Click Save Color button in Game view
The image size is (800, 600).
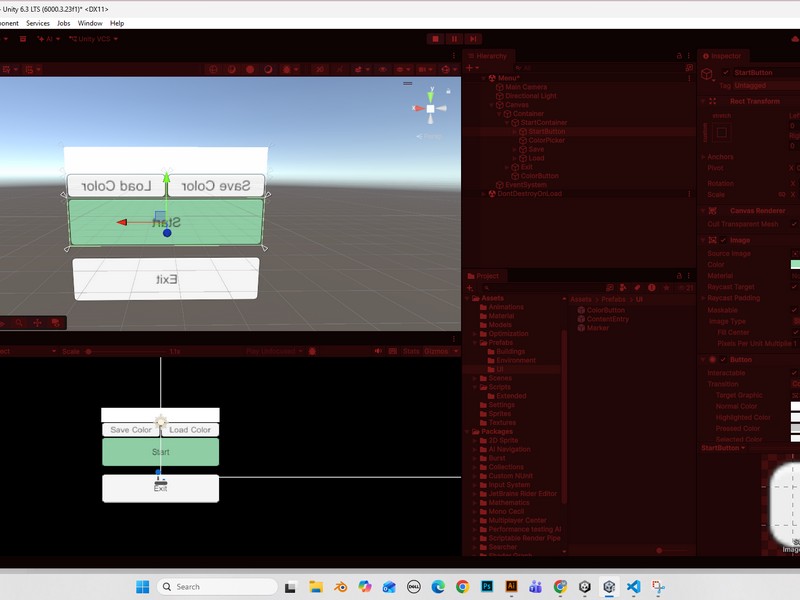(131, 430)
